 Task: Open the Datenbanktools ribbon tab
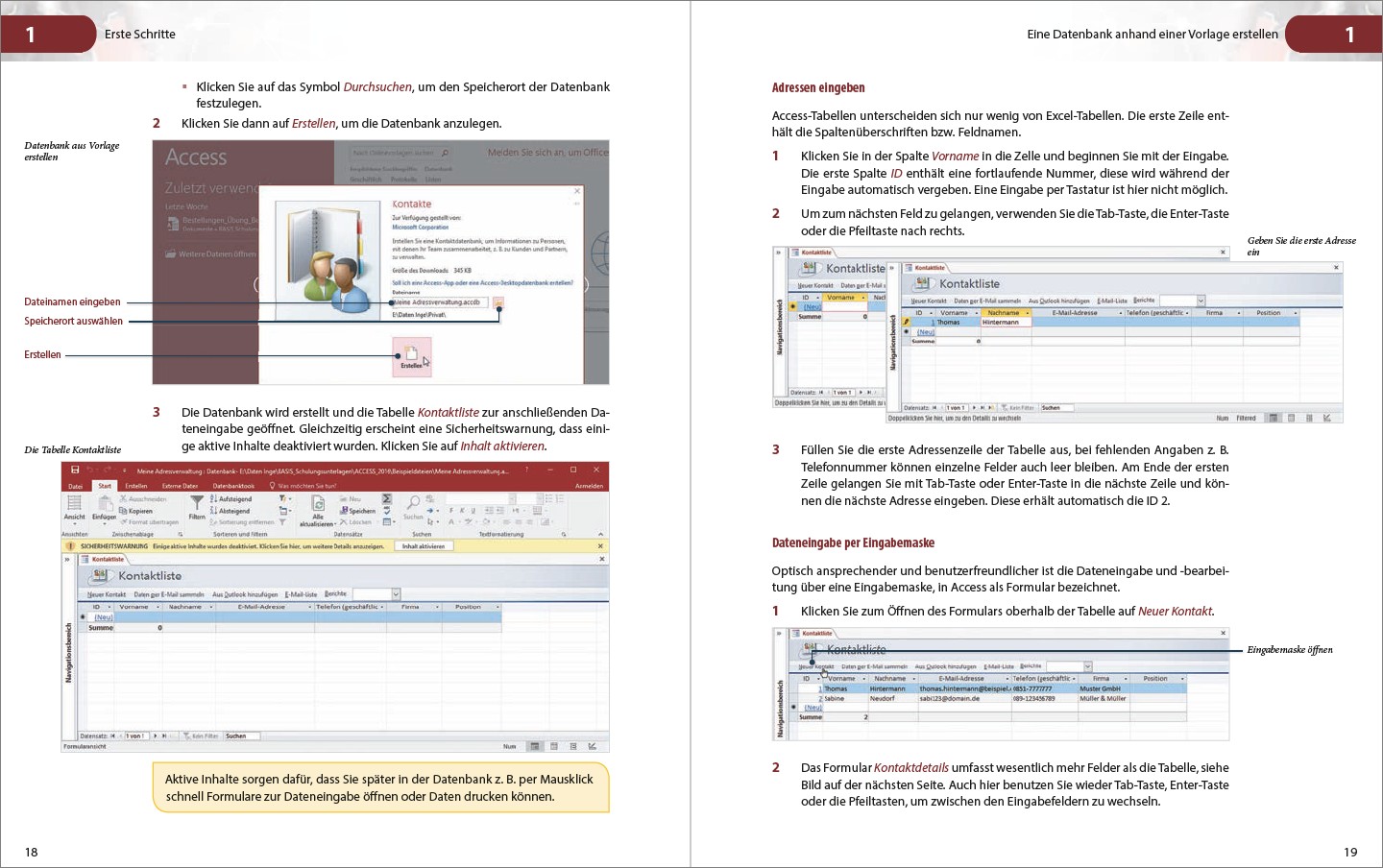click(233, 486)
